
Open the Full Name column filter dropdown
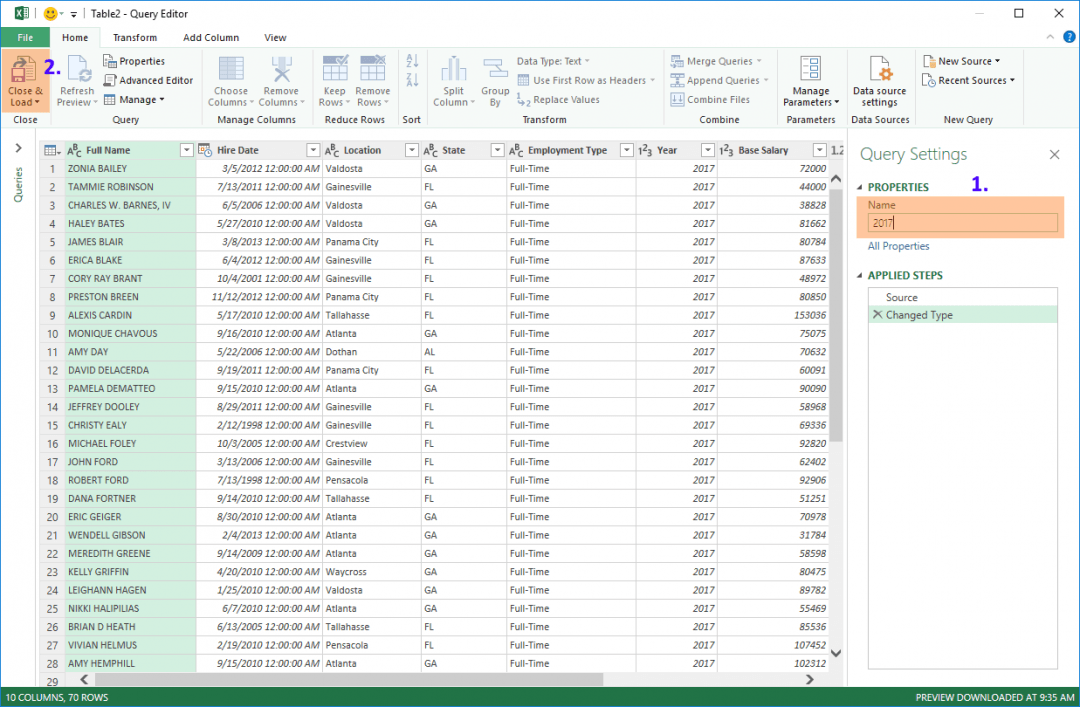pyautogui.click(x=186, y=149)
